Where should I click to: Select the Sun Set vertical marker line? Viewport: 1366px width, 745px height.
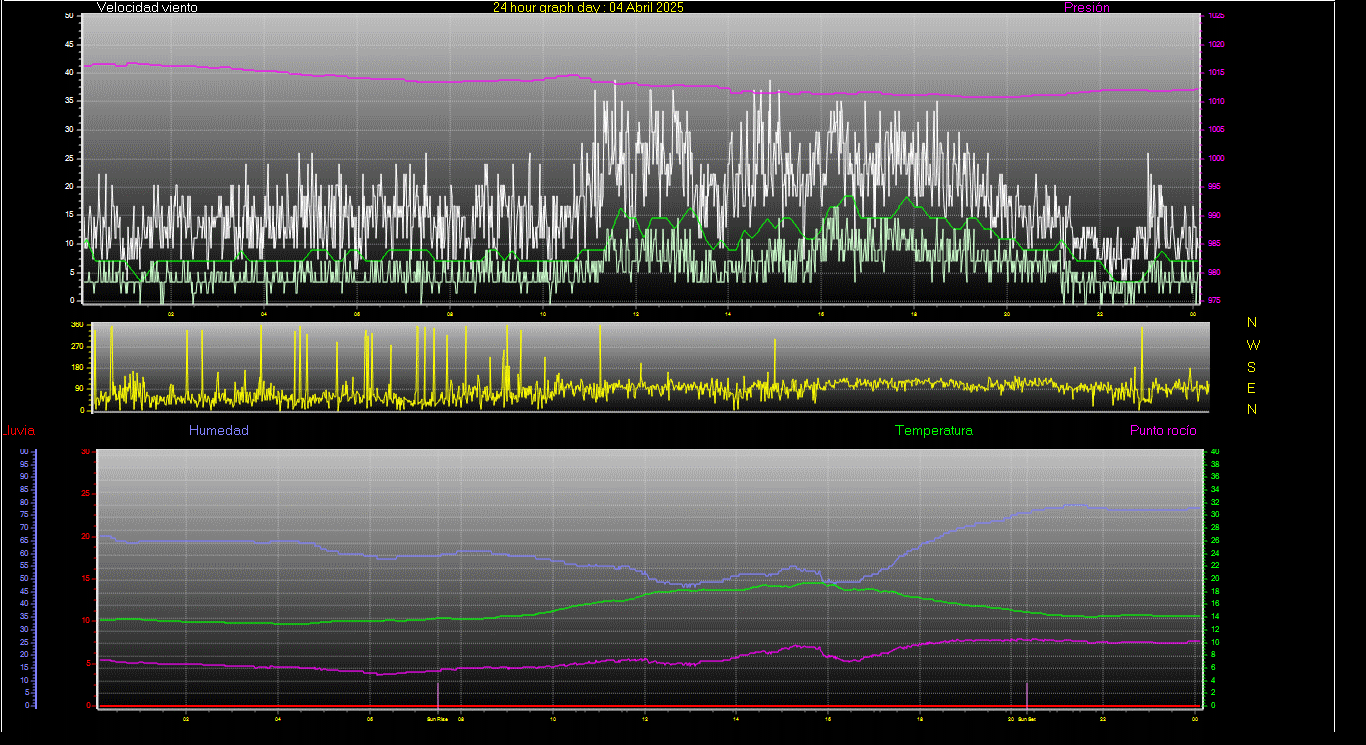1027,694
